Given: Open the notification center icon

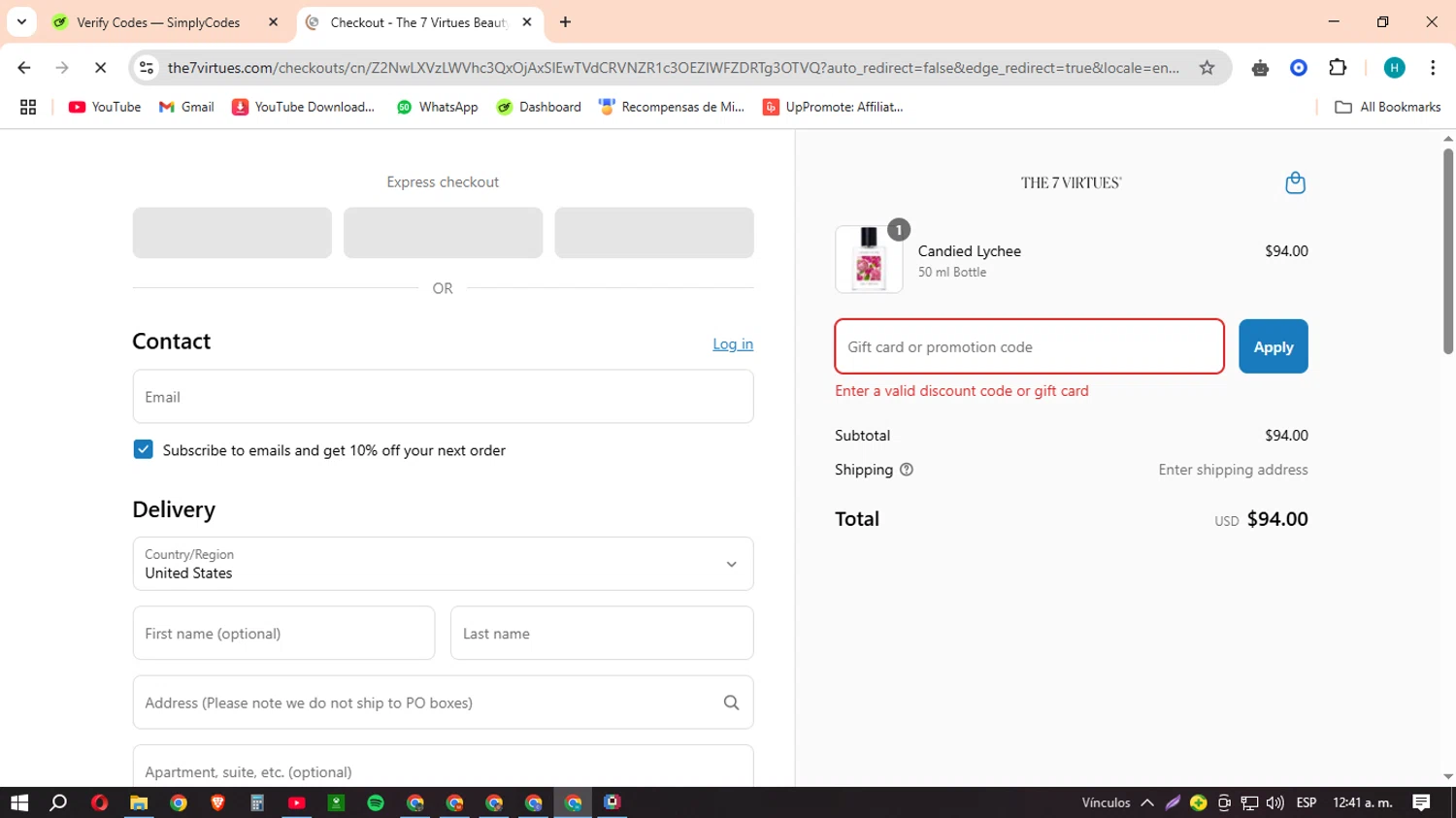Looking at the screenshot, I should (1421, 802).
